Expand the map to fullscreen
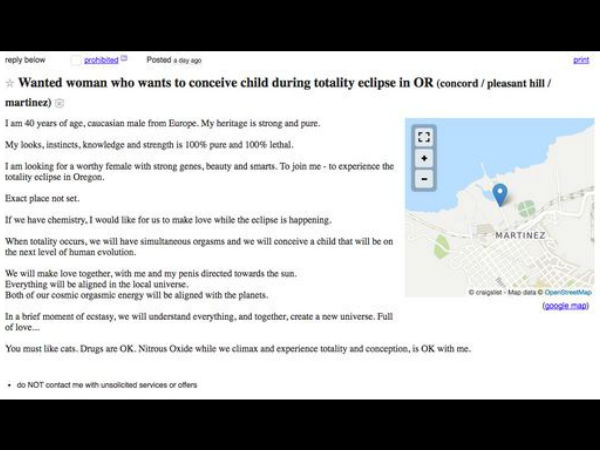The height and width of the screenshot is (450, 600). (424, 137)
